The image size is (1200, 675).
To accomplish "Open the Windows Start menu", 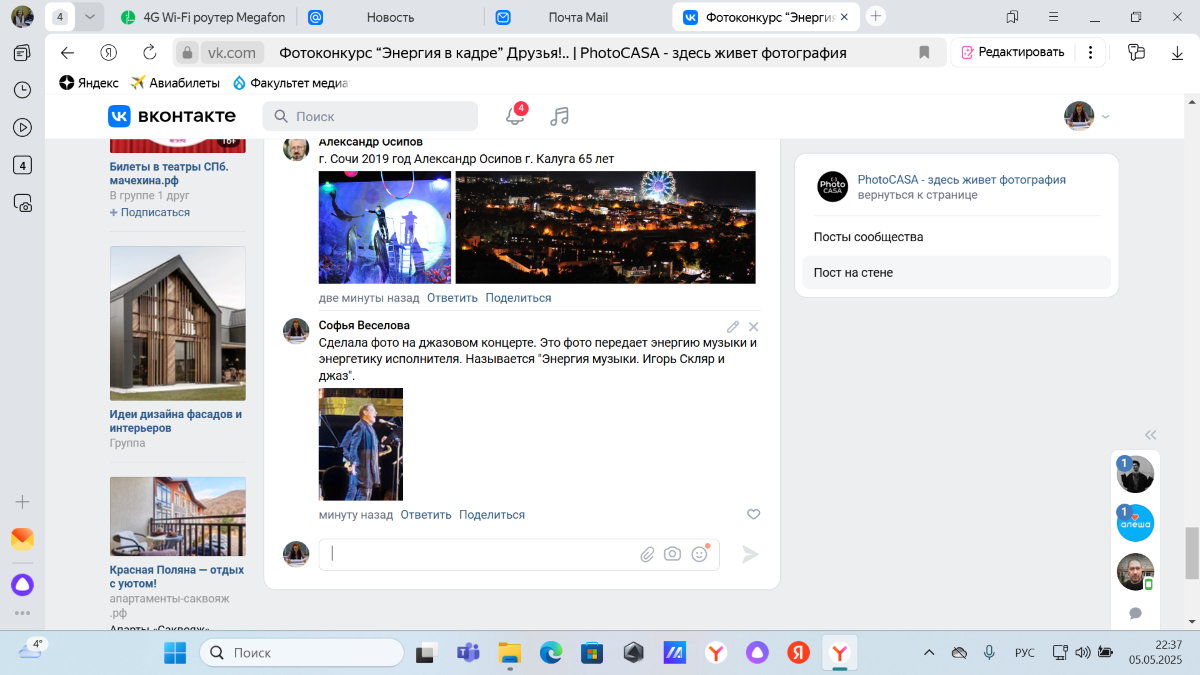I will pos(175,653).
